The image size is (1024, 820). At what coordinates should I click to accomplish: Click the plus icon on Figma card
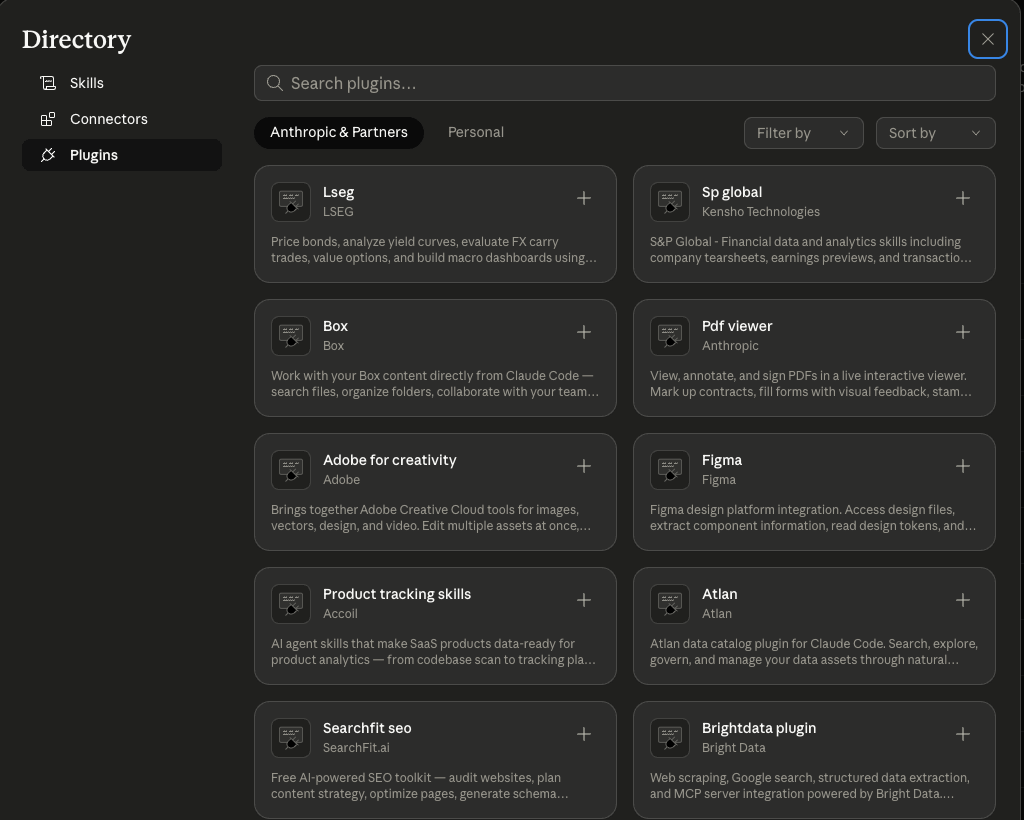[x=963, y=465]
